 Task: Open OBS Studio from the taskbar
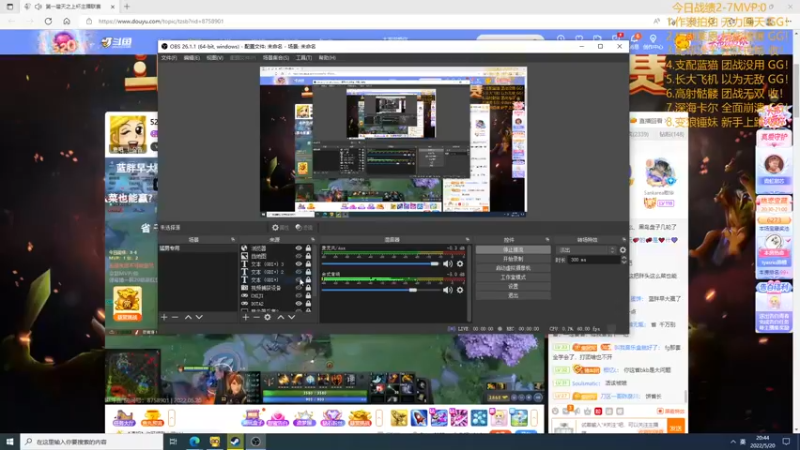pyautogui.click(x=256, y=442)
